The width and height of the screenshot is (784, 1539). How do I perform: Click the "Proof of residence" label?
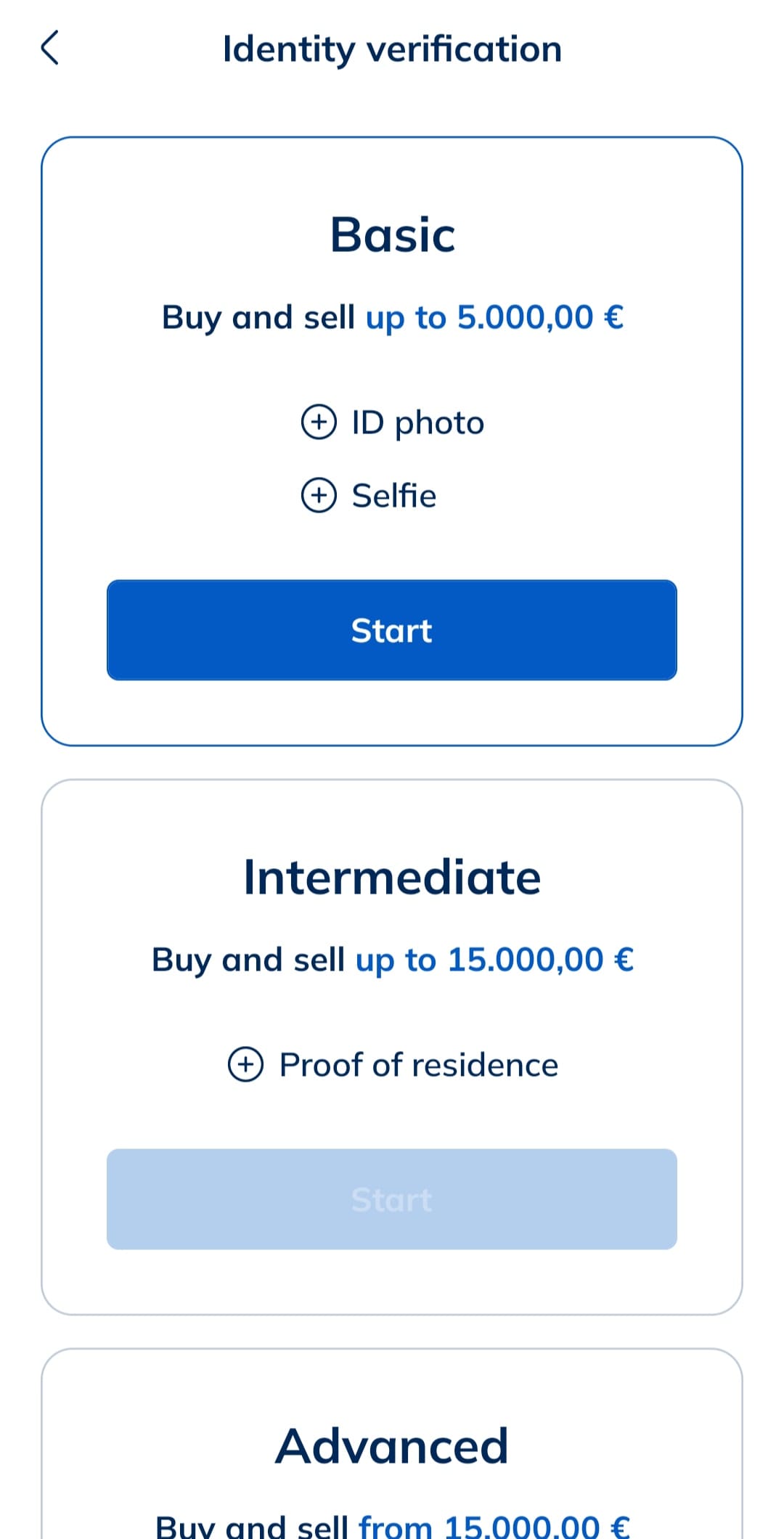(x=419, y=1065)
